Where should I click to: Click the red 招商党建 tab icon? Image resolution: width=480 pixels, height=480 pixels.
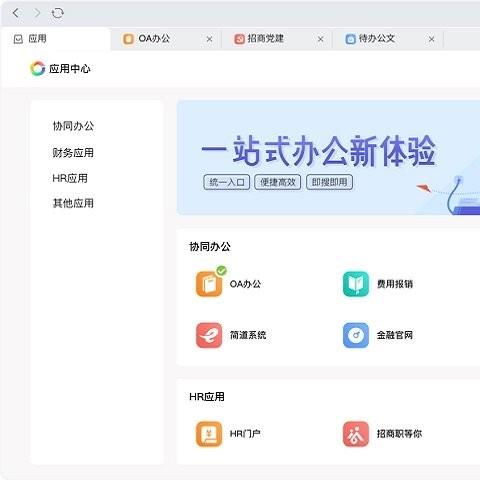coord(239,39)
